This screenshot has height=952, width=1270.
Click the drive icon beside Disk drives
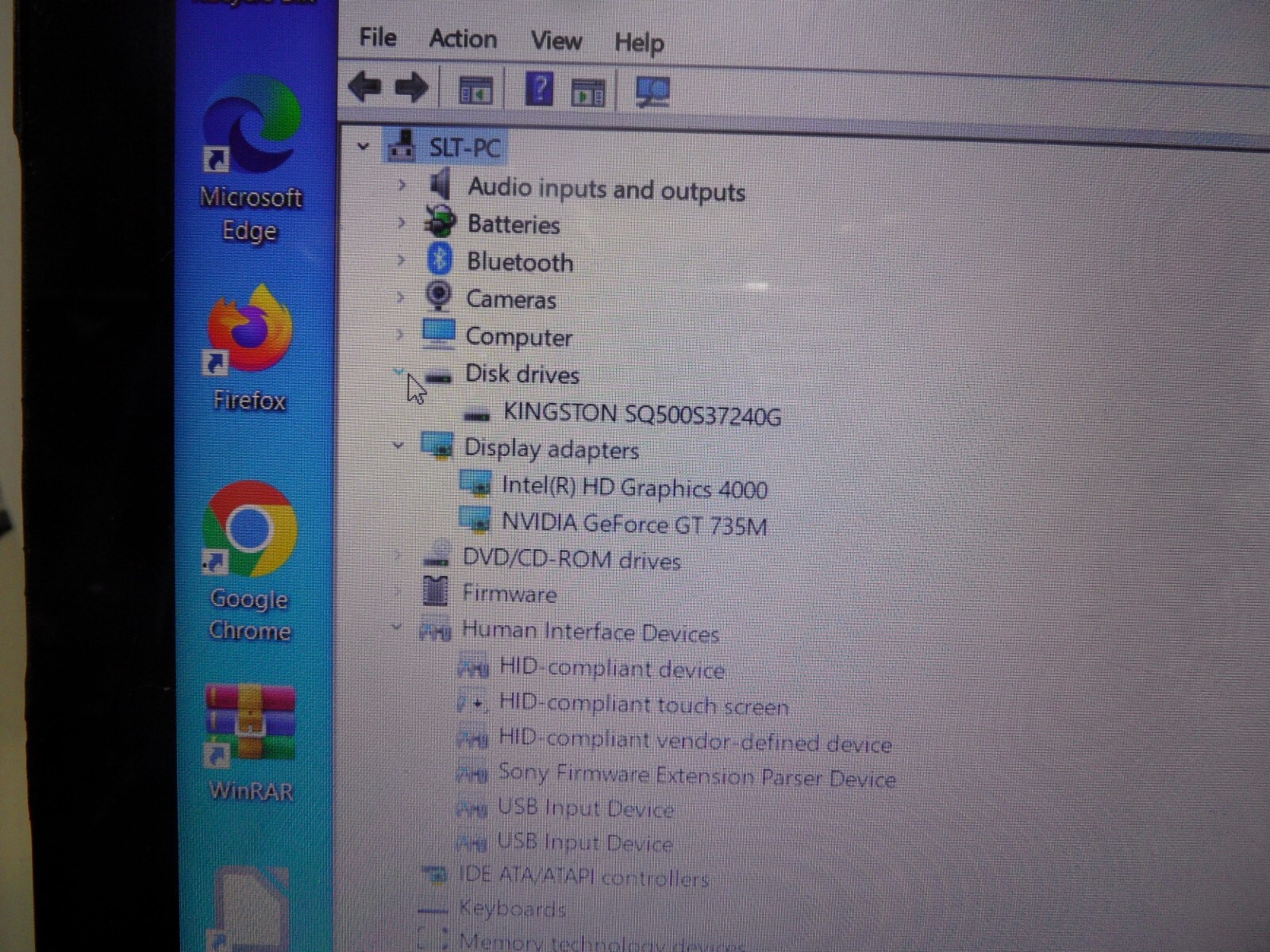point(438,376)
